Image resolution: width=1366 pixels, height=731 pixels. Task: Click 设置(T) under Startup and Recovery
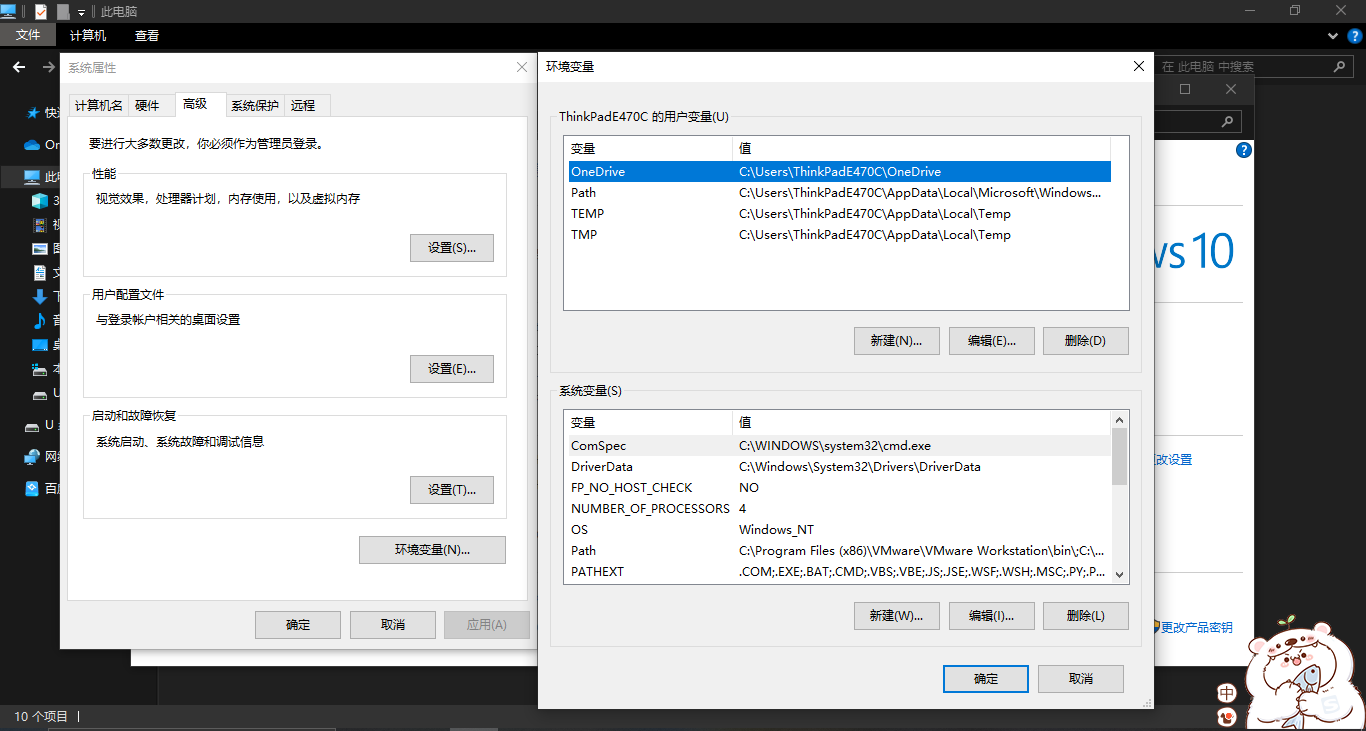452,489
